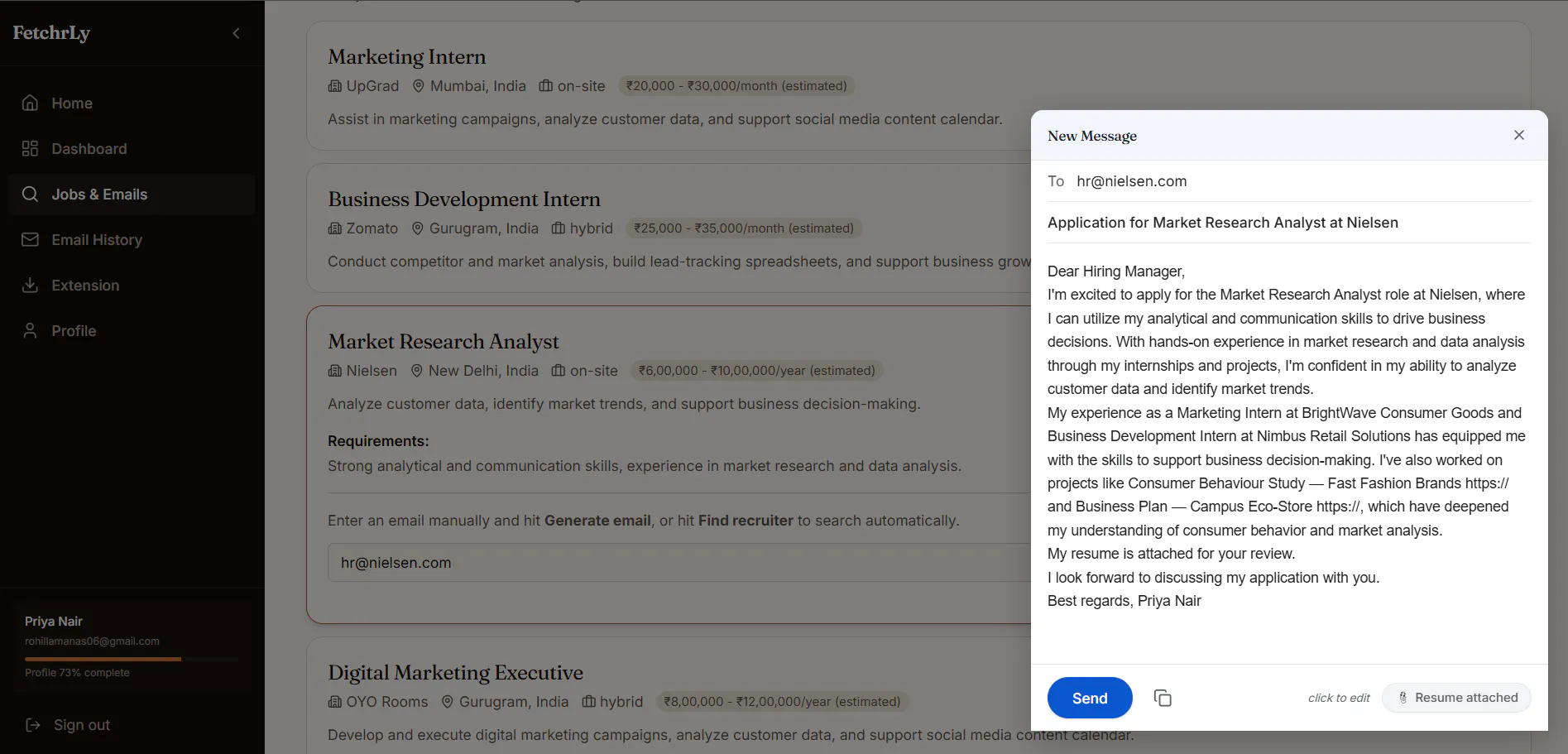This screenshot has width=1568, height=754.
Task: Click the 'click to edit' hint text
Action: [x=1339, y=698]
